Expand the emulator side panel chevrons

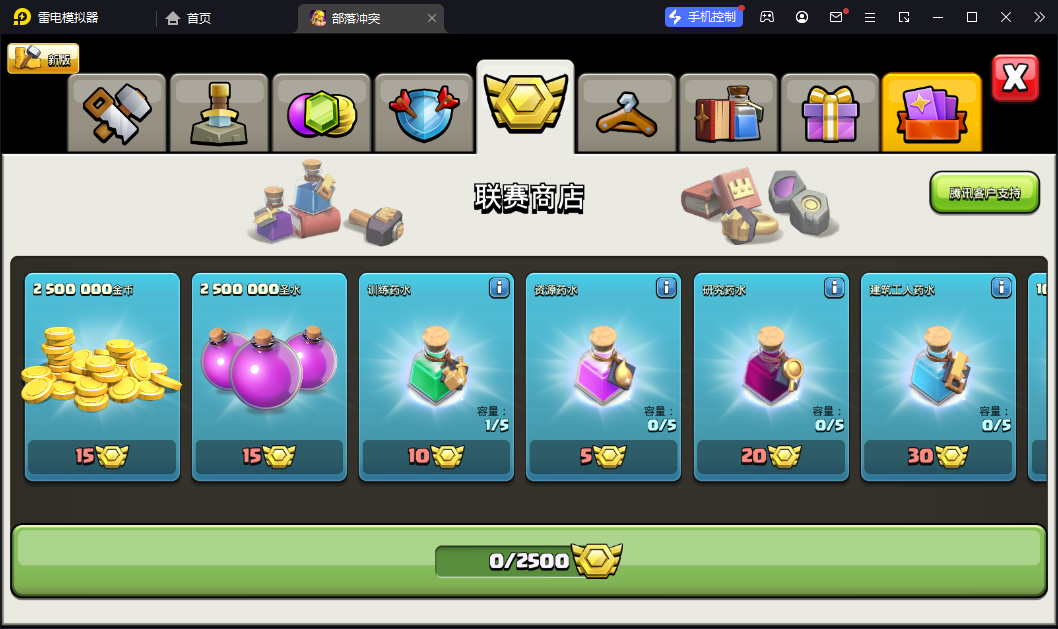(1039, 18)
